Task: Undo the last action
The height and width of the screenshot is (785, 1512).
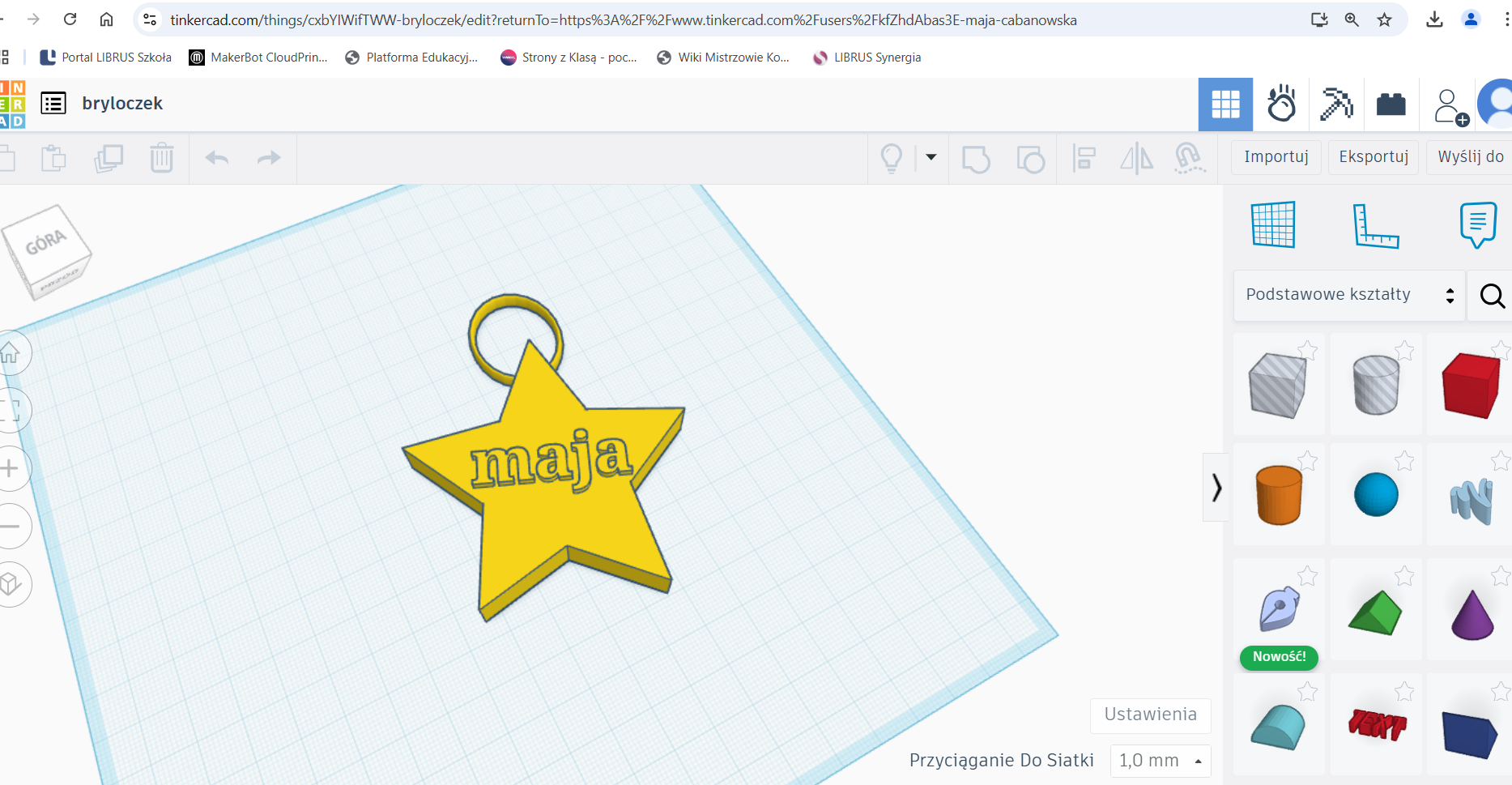Action: pyautogui.click(x=217, y=158)
